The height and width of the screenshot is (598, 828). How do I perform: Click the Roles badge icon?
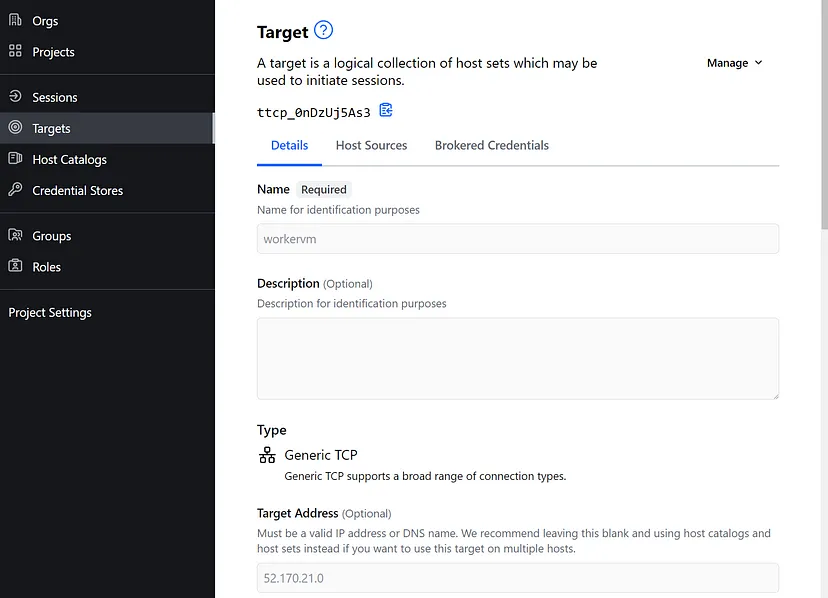tap(15, 267)
